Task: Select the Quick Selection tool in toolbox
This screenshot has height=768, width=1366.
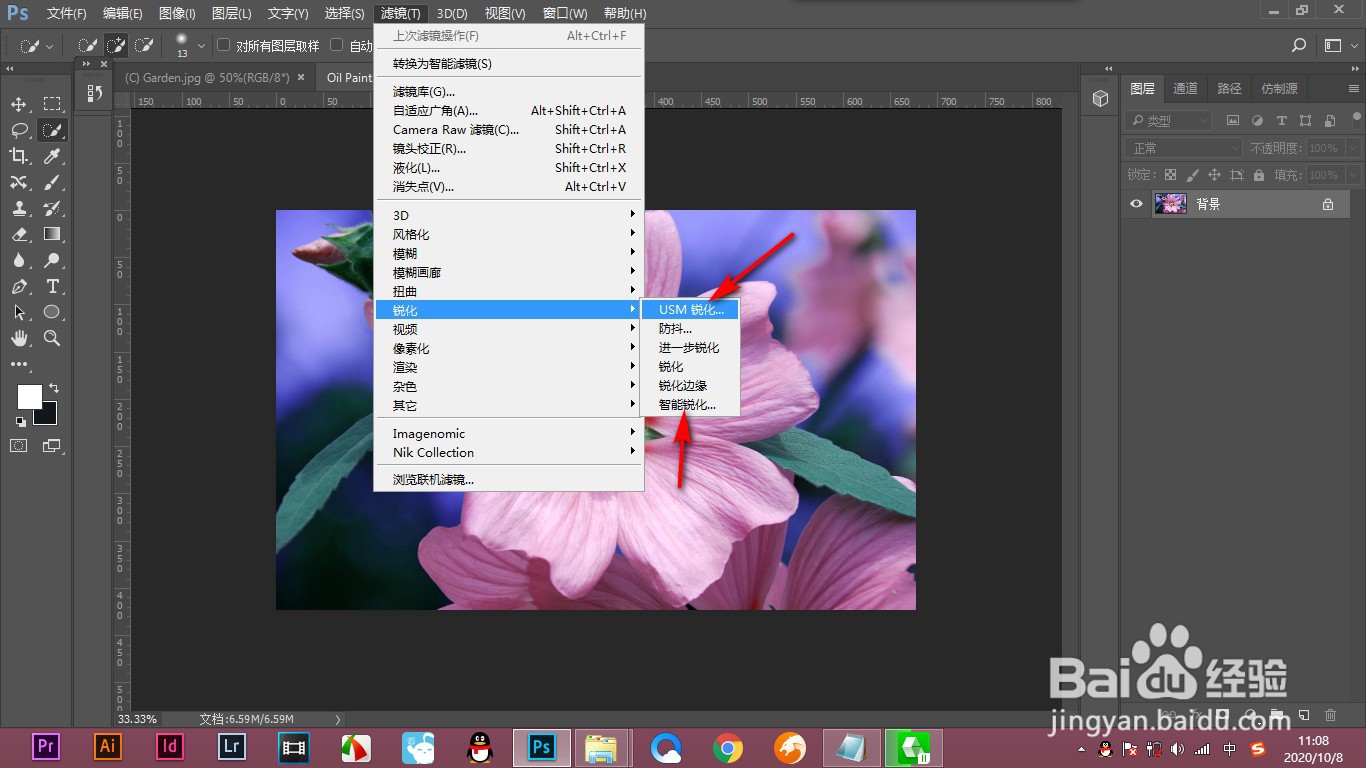Action: click(x=52, y=130)
